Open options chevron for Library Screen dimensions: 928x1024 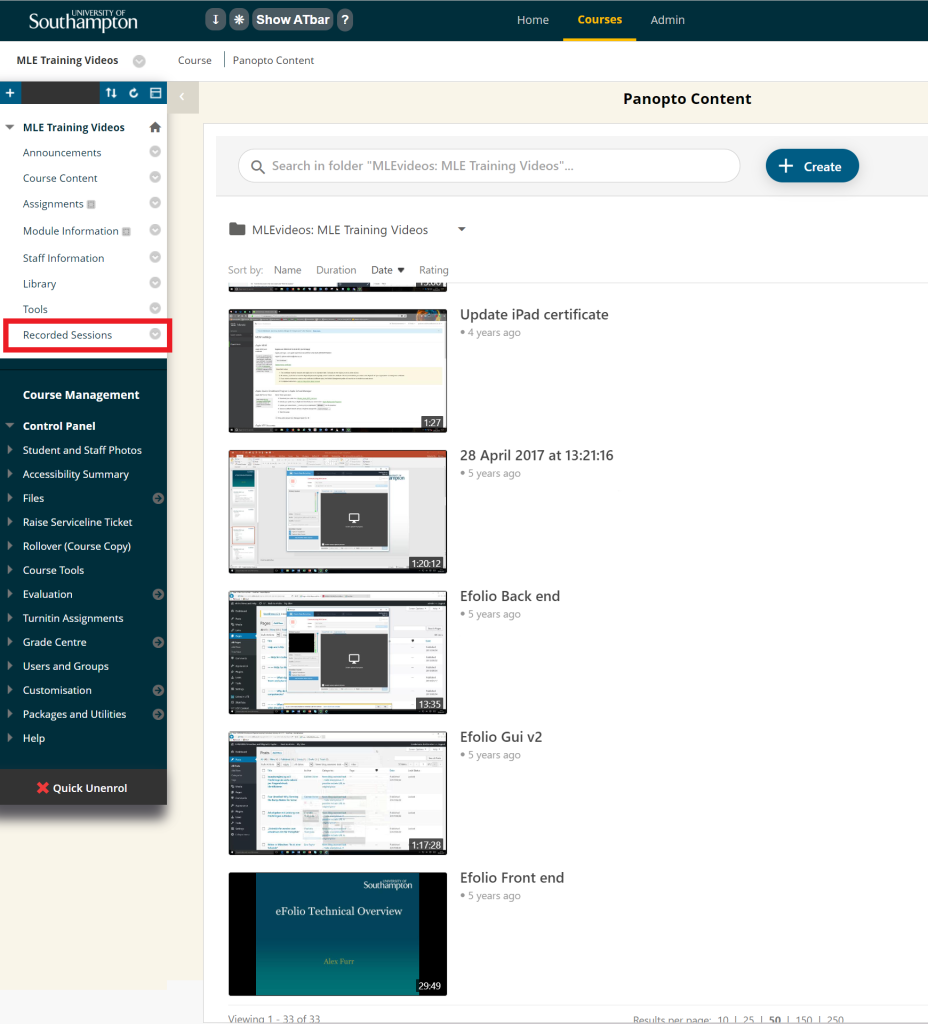click(155, 283)
